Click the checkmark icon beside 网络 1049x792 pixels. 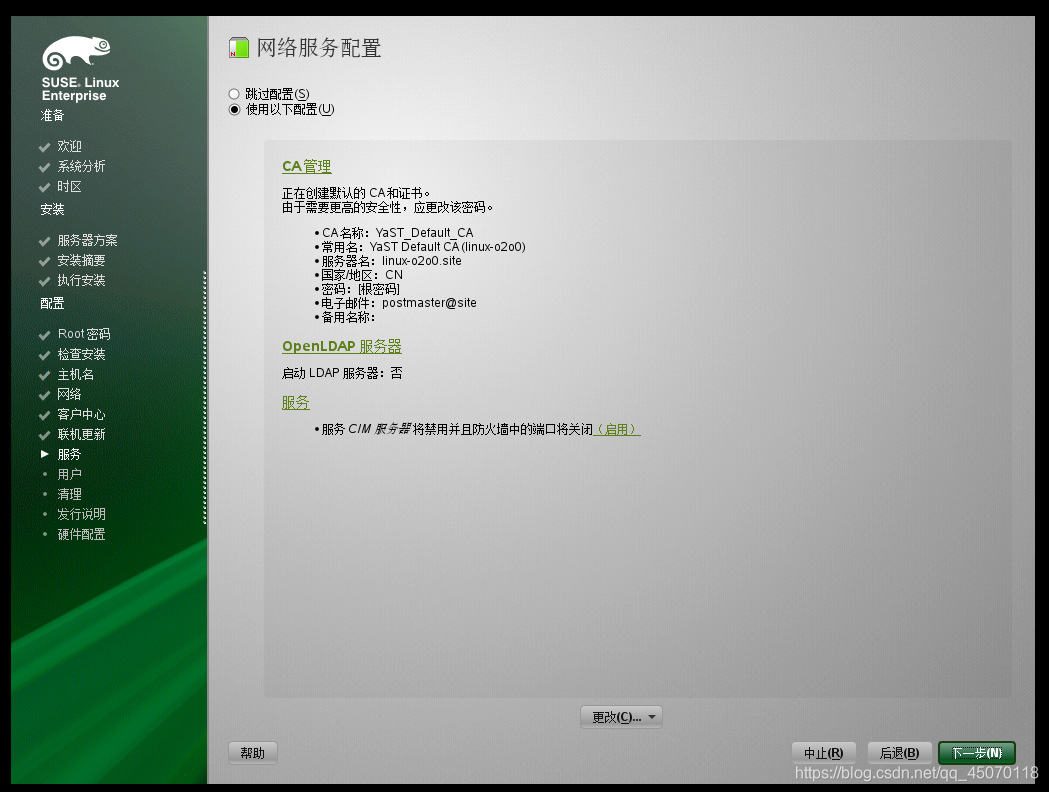pyautogui.click(x=45, y=395)
